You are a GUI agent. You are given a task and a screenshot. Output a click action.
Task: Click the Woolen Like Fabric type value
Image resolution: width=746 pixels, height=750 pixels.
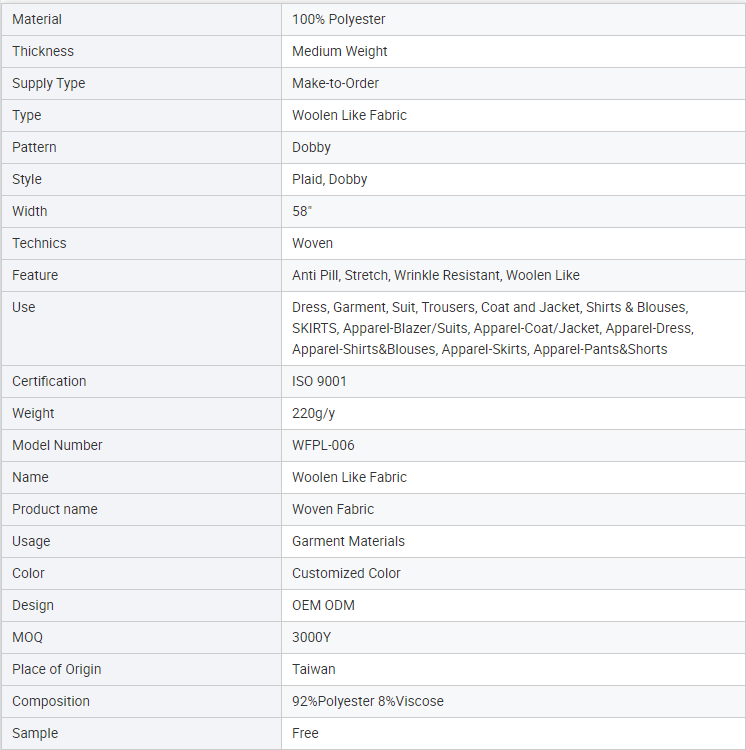(x=349, y=115)
